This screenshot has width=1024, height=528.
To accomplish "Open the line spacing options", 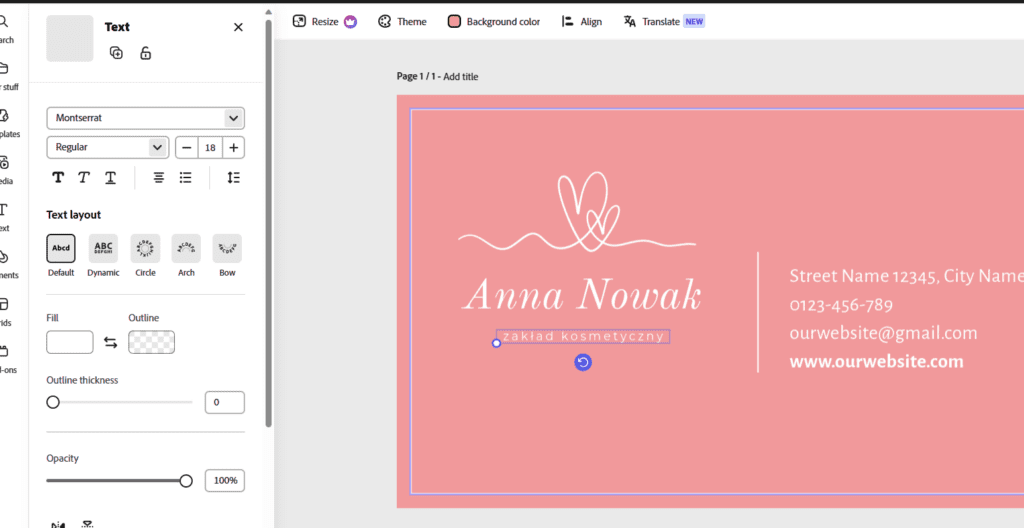I will [233, 177].
